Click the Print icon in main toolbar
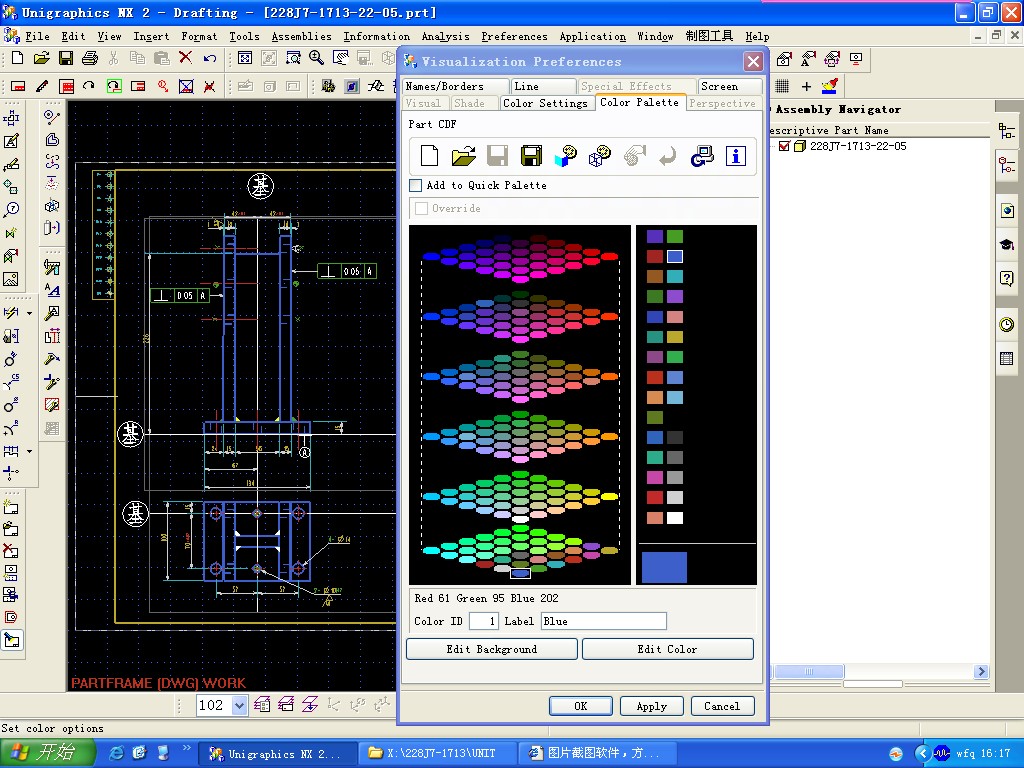Screen dimensions: 1024x768 90,59
